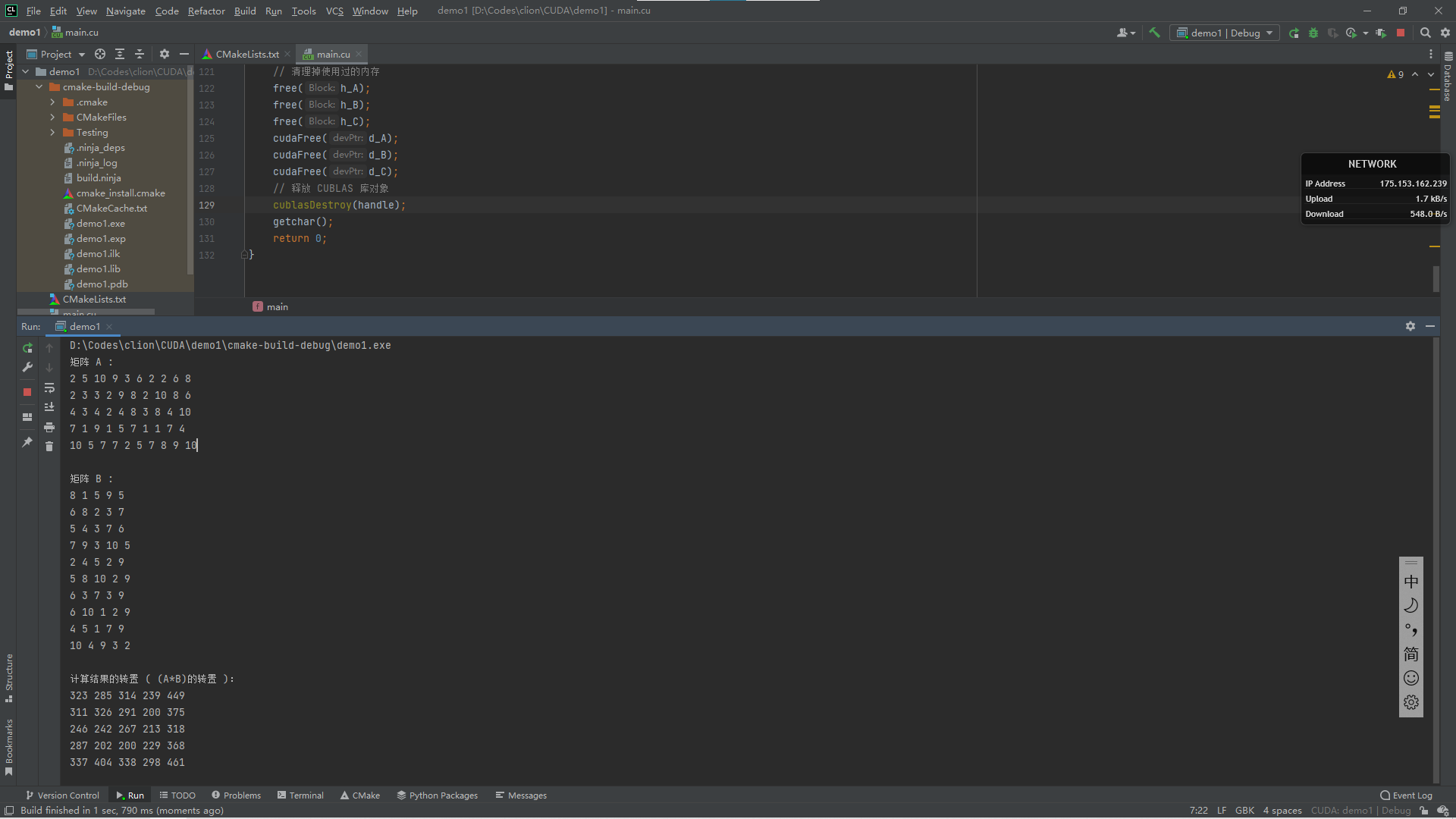Click the Select Opened File target icon
1456x819 pixels.
100,54
